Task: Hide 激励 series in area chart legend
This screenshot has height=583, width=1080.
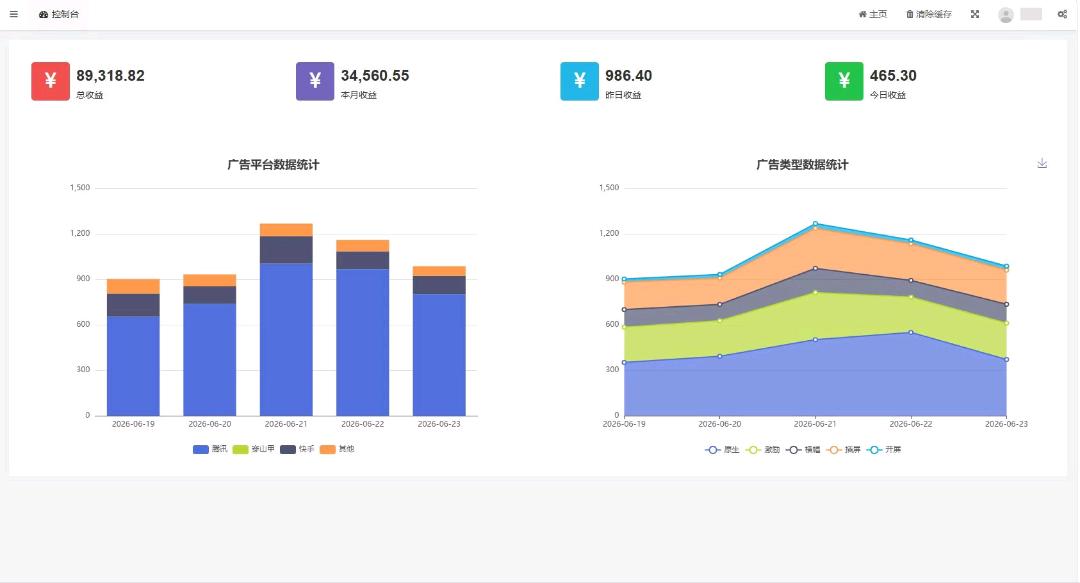Action: [x=762, y=450]
